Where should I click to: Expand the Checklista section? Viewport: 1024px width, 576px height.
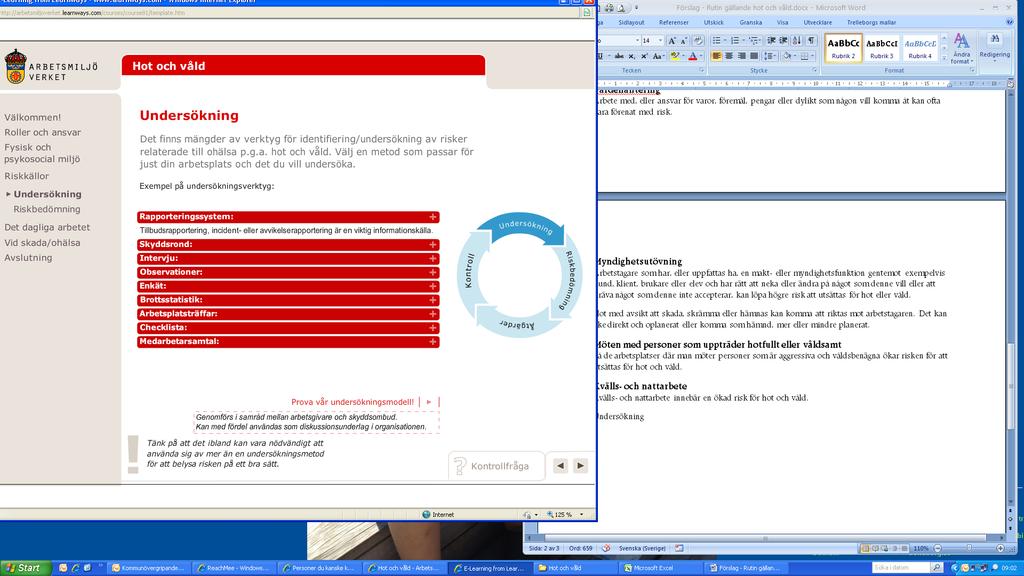point(288,328)
